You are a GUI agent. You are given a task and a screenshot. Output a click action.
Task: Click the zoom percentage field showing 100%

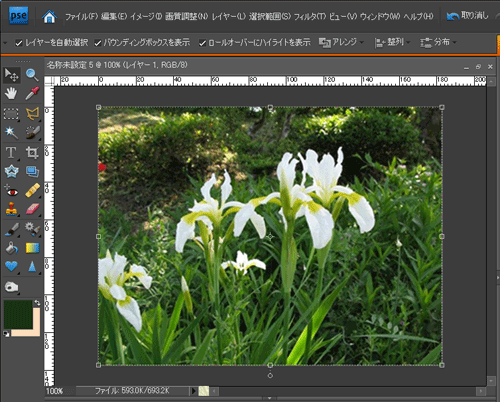pos(55,391)
